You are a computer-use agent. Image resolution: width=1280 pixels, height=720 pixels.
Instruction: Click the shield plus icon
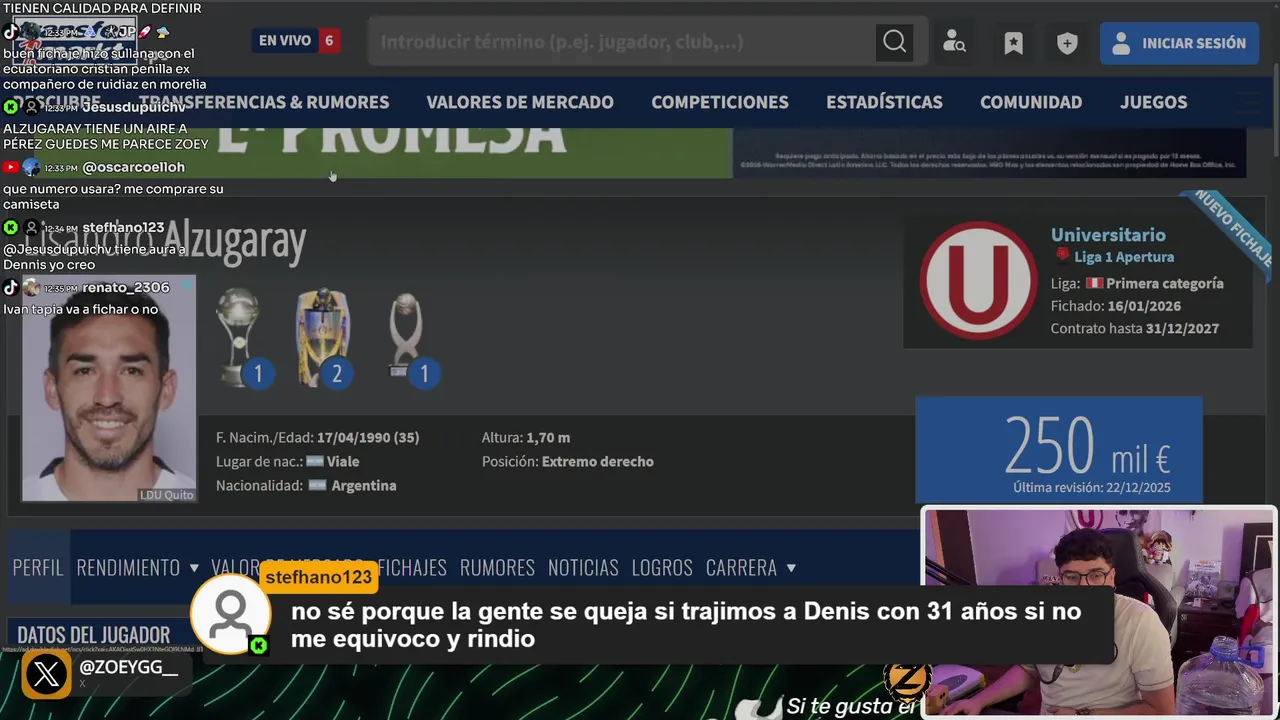click(x=1067, y=43)
